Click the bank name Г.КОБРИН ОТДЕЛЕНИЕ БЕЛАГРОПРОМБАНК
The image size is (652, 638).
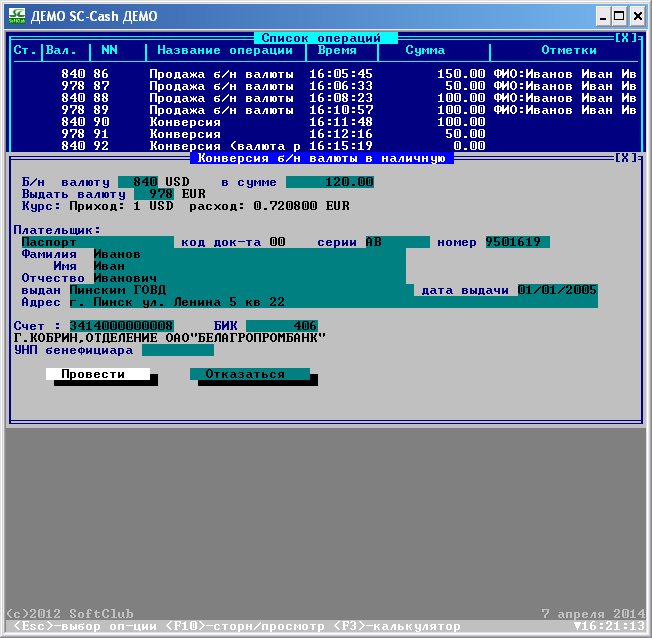pyautogui.click(x=170, y=338)
